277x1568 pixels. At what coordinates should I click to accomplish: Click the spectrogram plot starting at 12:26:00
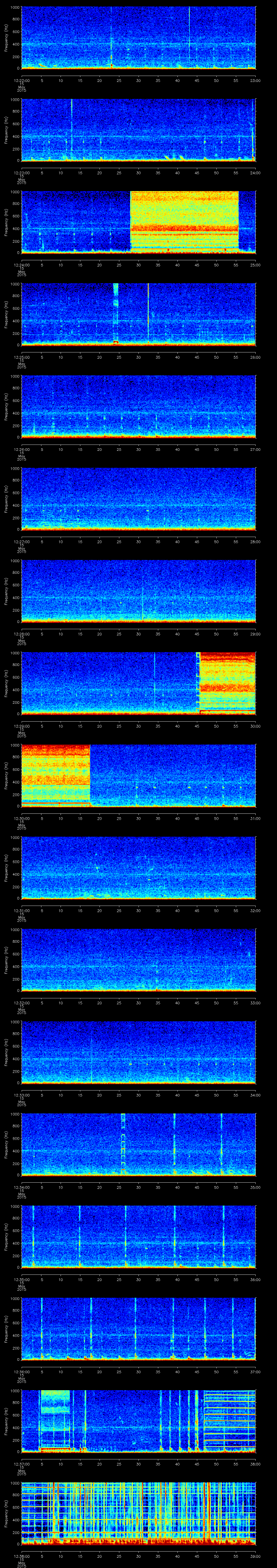tap(138, 407)
